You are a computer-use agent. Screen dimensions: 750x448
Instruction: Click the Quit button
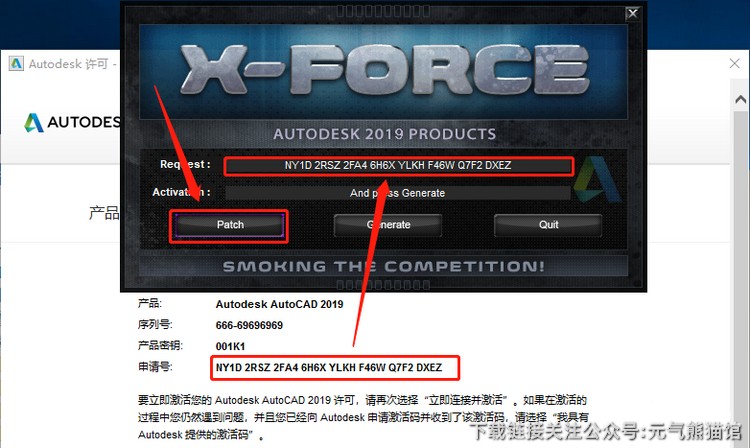coord(548,225)
